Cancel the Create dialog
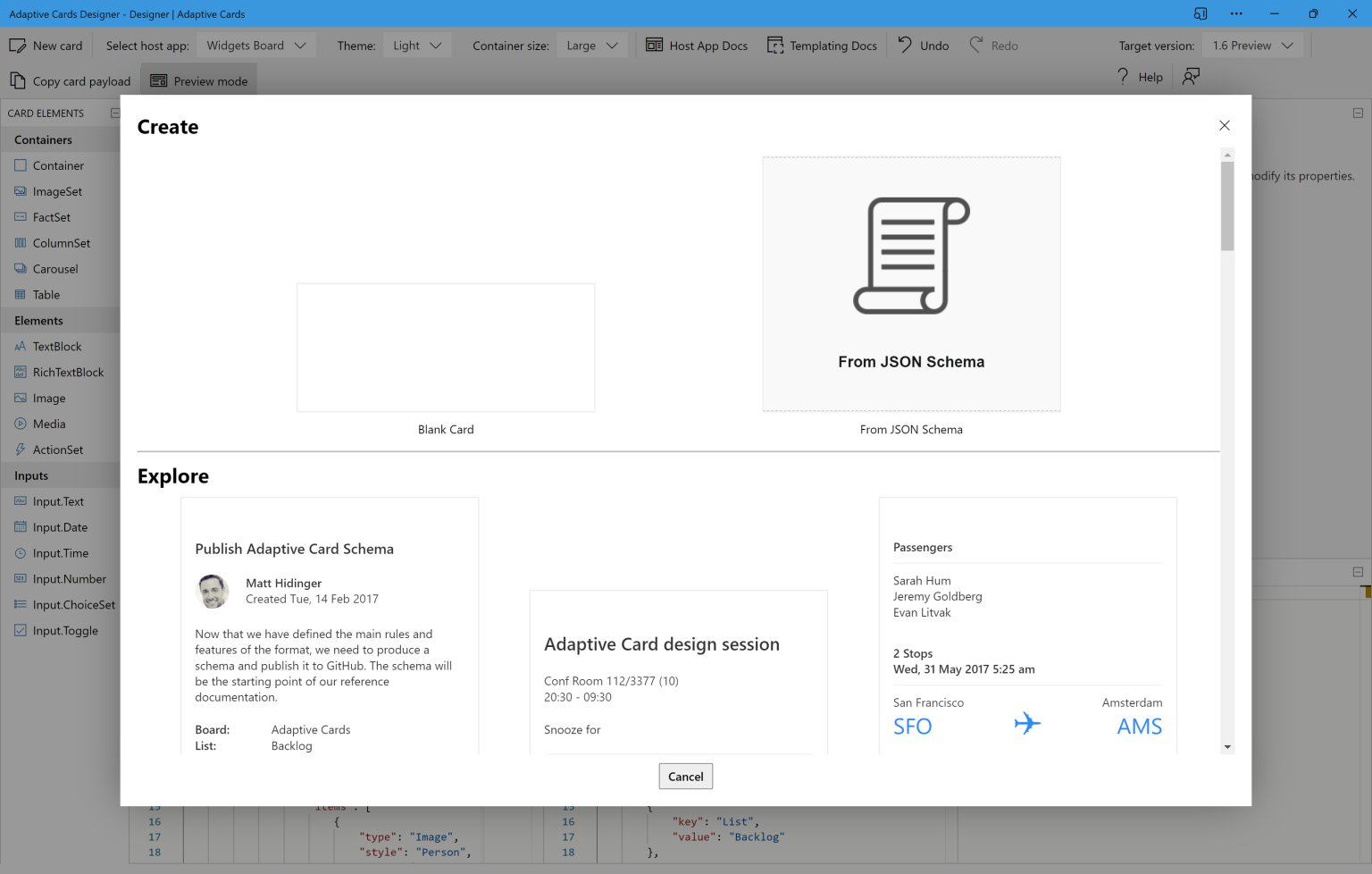The height and width of the screenshot is (874, 1372). (685, 776)
